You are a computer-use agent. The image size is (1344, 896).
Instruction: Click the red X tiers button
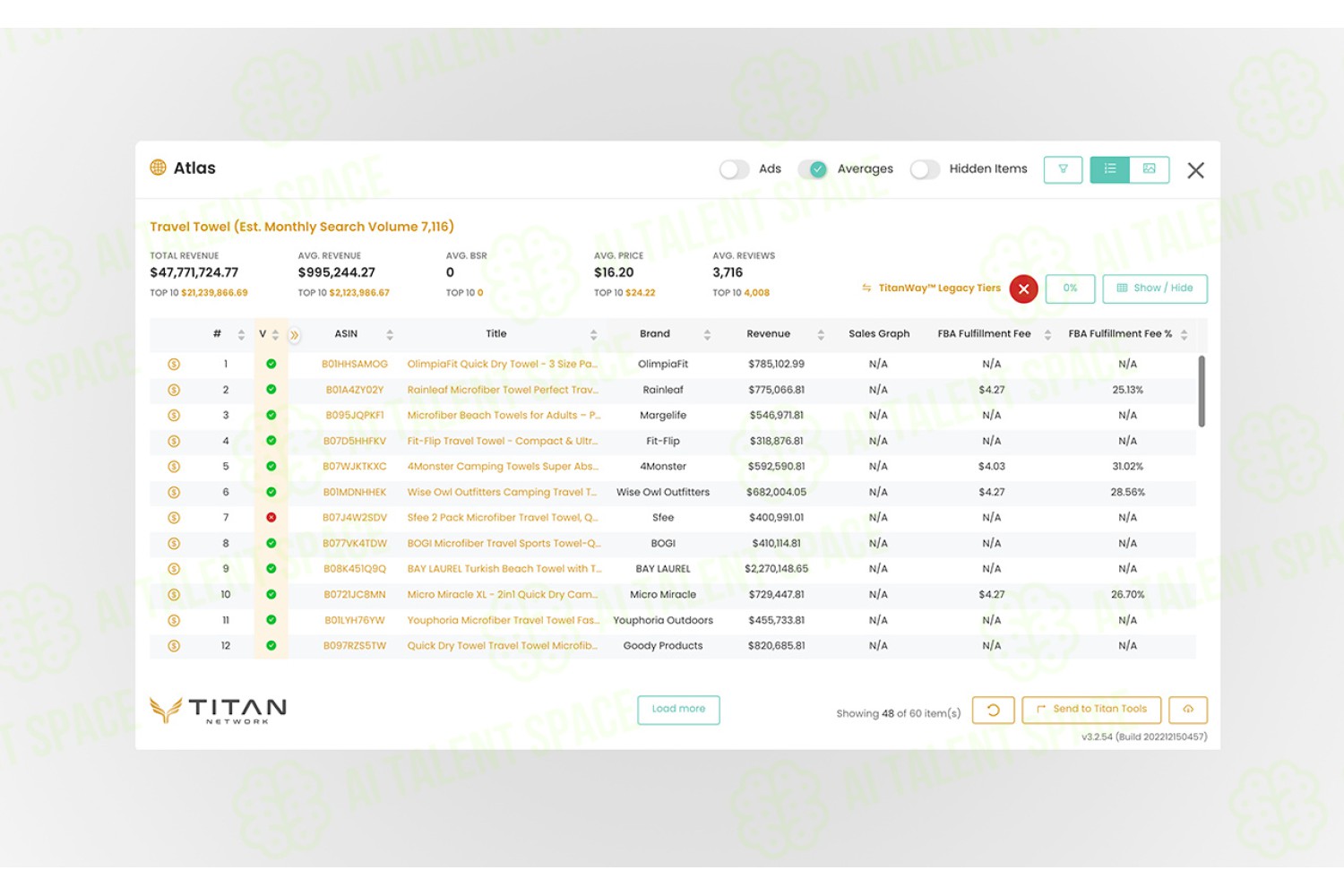[1023, 289]
